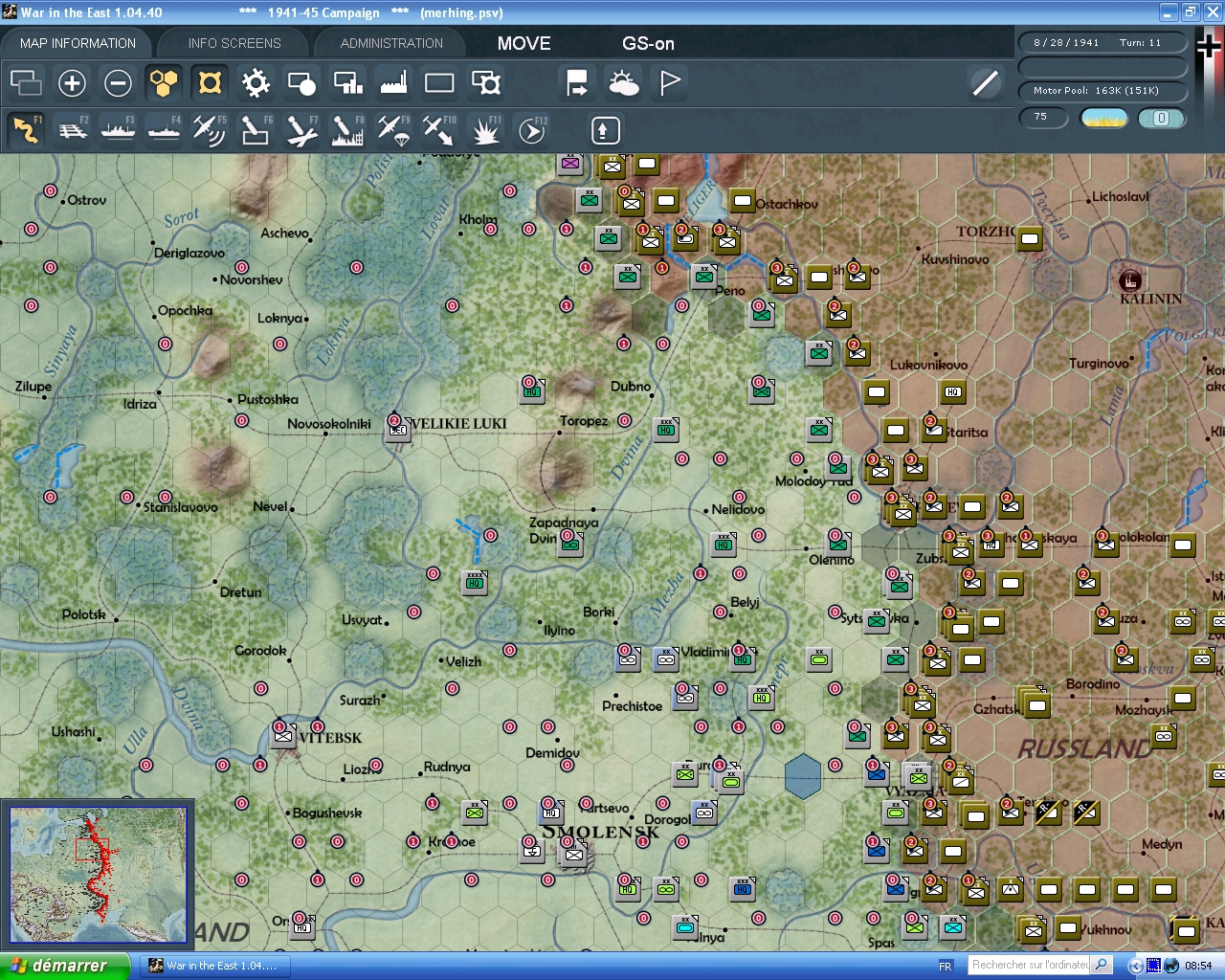
Task: Select the F9 air transport parachute icon
Action: (x=393, y=130)
